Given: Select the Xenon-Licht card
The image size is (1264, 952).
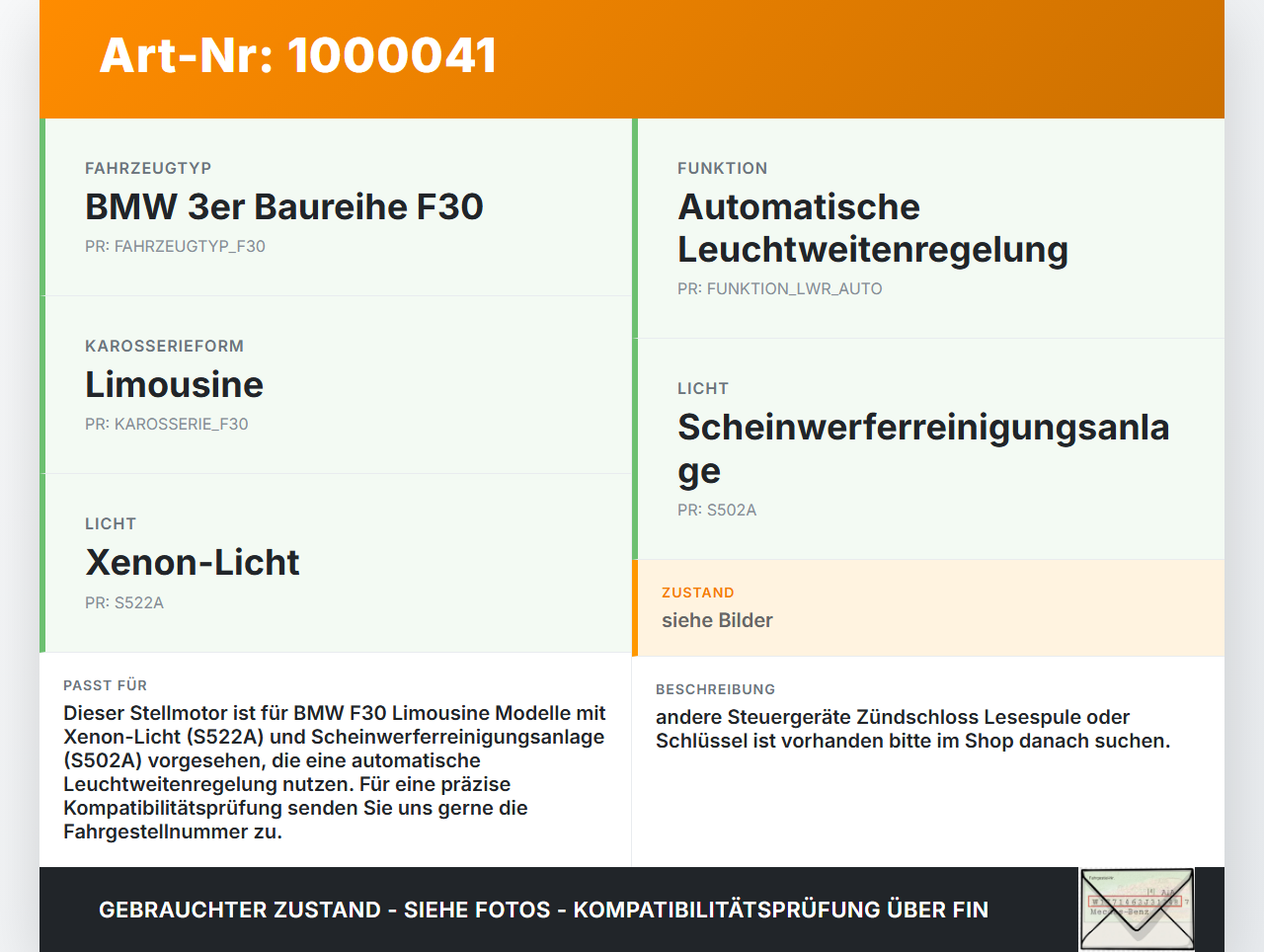Looking at the screenshot, I should 336,563.
